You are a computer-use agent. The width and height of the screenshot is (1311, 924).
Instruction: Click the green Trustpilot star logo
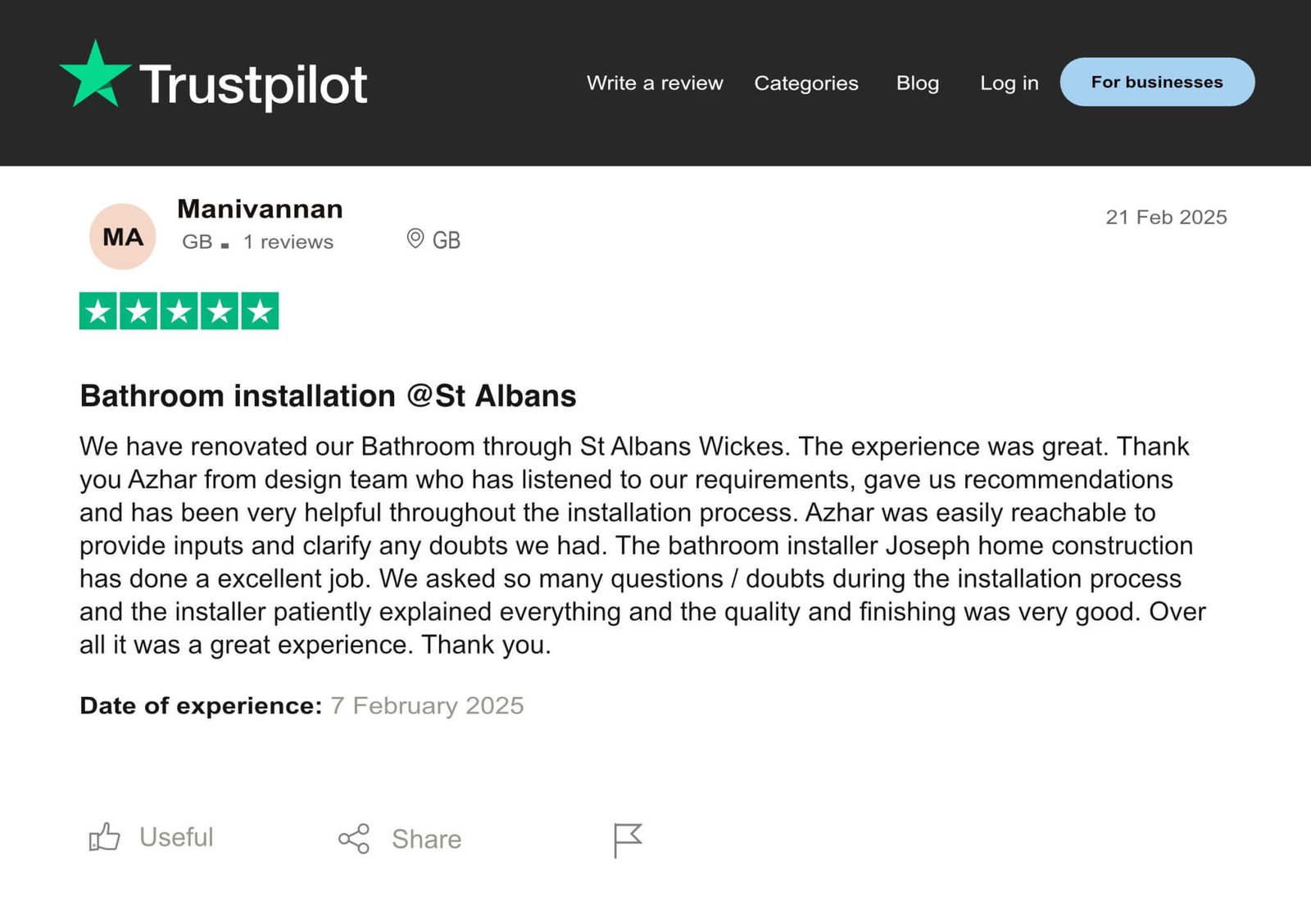pyautogui.click(x=94, y=76)
